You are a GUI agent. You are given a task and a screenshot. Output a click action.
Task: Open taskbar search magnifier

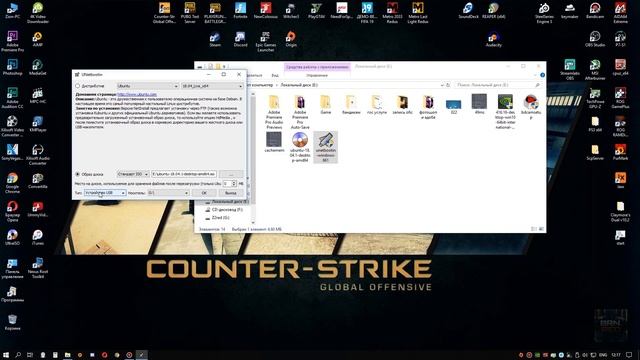pos(18,355)
